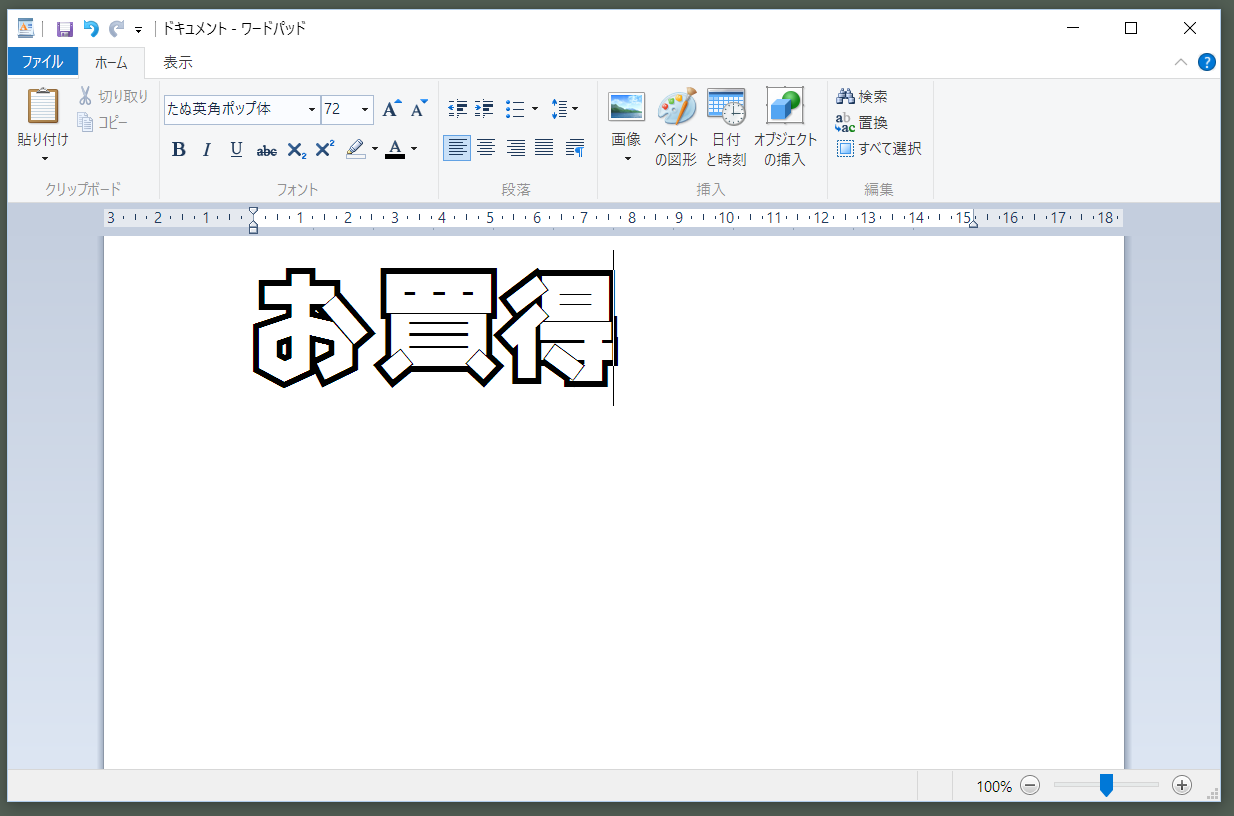Click 置換 replace button
Screen dimensions: 1234x816
[x=862, y=122]
